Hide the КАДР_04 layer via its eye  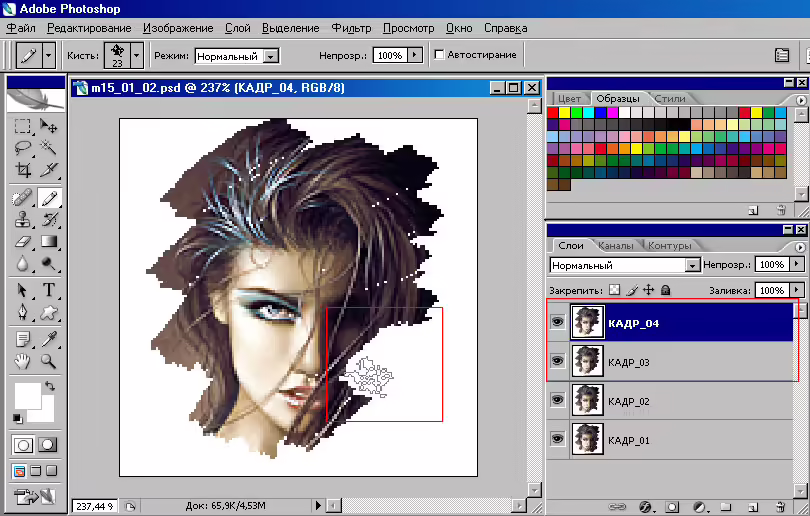(557, 322)
